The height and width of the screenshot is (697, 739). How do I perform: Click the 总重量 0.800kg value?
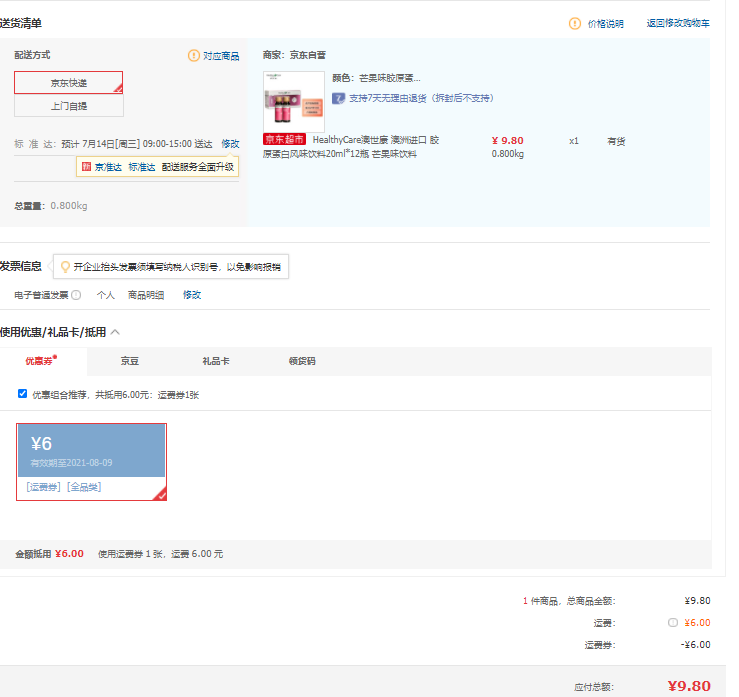(x=69, y=206)
